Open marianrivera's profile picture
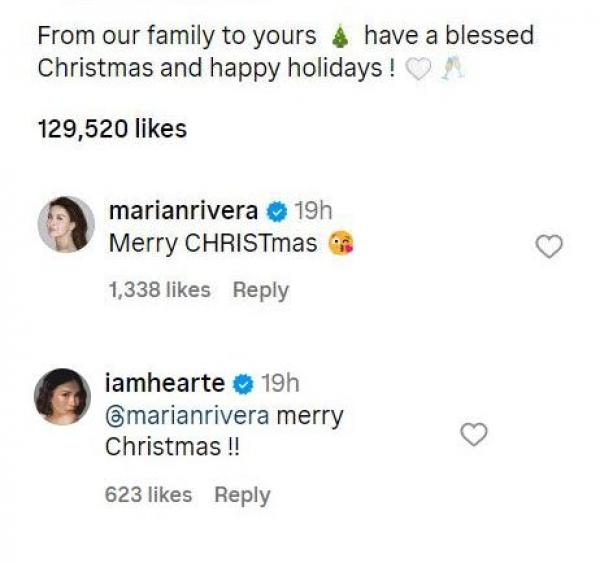This screenshot has height=563, width=600. tap(66, 223)
